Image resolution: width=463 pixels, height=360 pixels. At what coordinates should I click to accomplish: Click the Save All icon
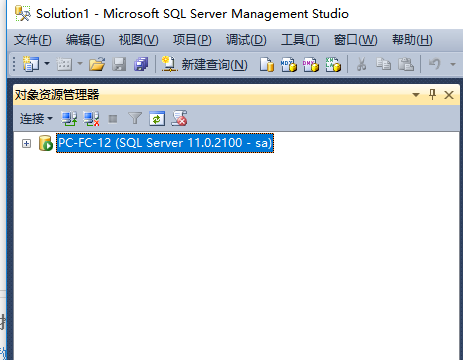141,64
